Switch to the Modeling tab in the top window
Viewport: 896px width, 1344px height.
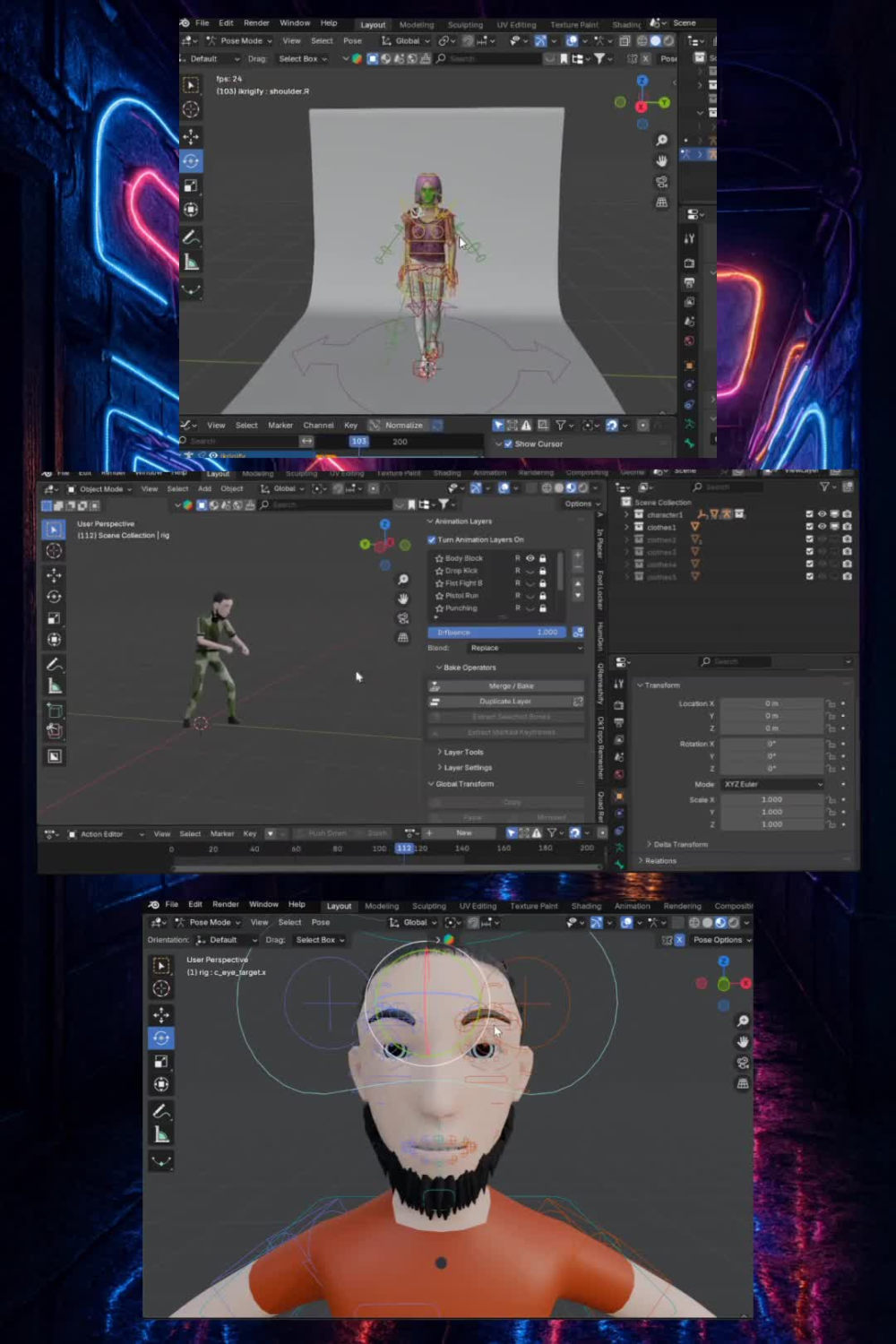[x=417, y=25]
